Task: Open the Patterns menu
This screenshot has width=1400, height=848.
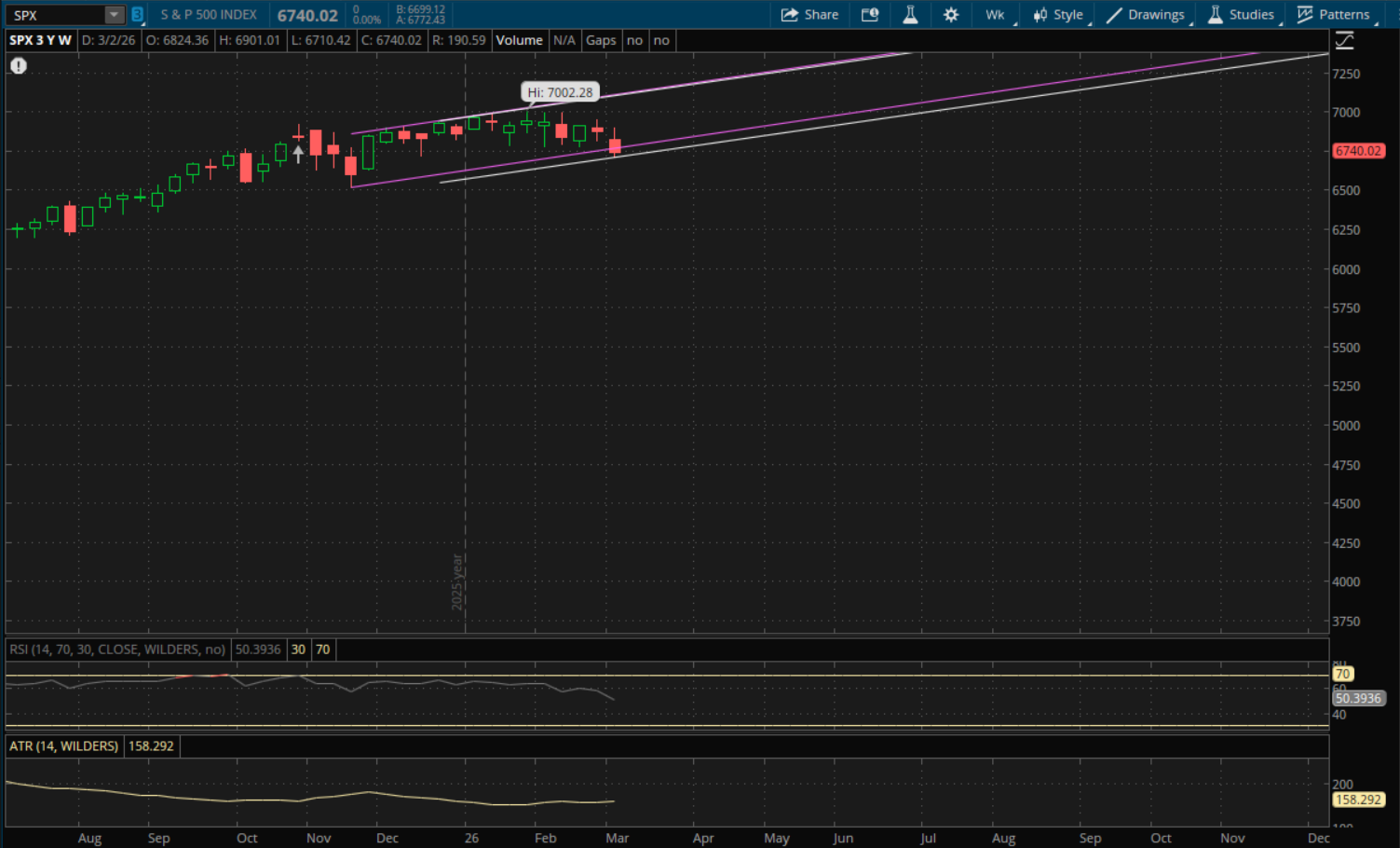Action: 1334,15
